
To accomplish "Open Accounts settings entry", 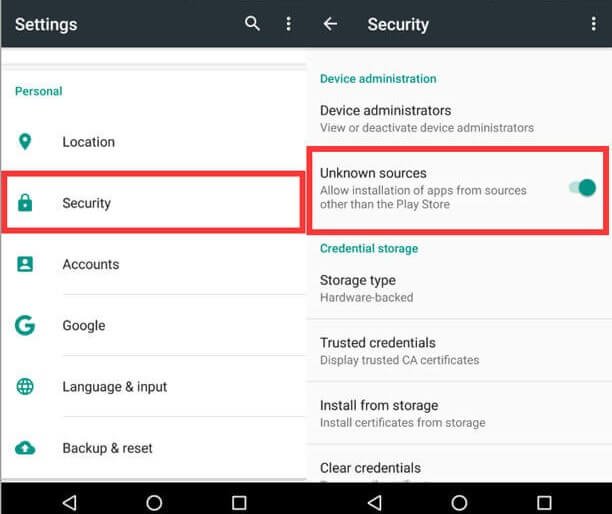I will [153, 264].
